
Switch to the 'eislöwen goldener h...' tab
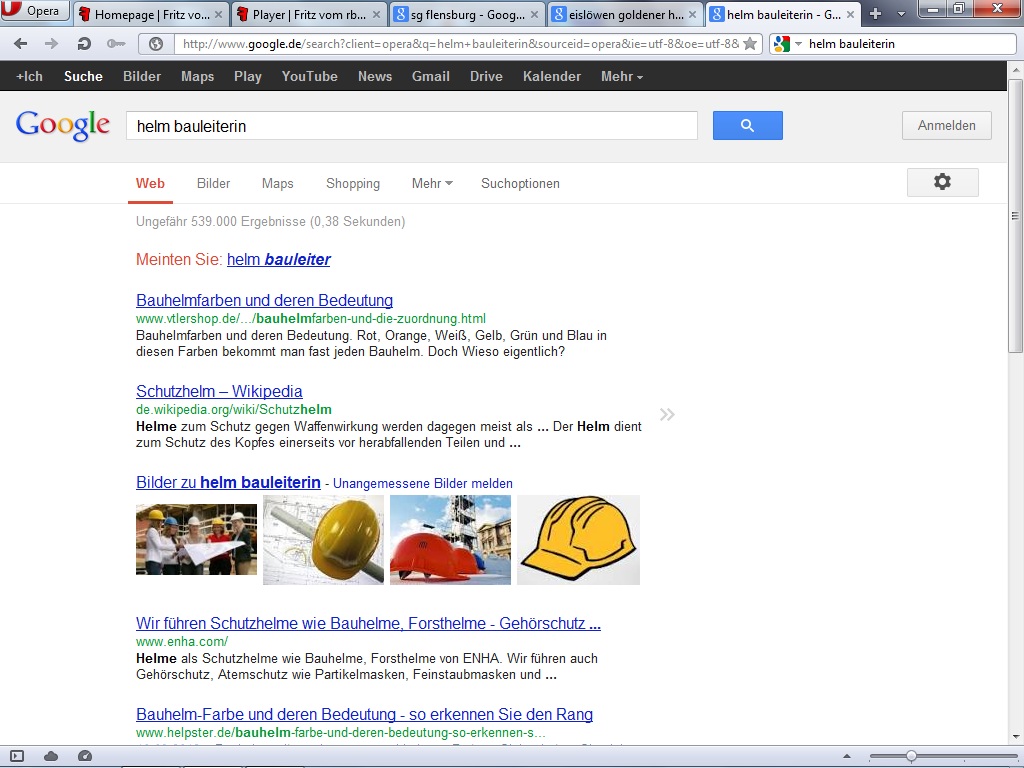tap(626, 14)
